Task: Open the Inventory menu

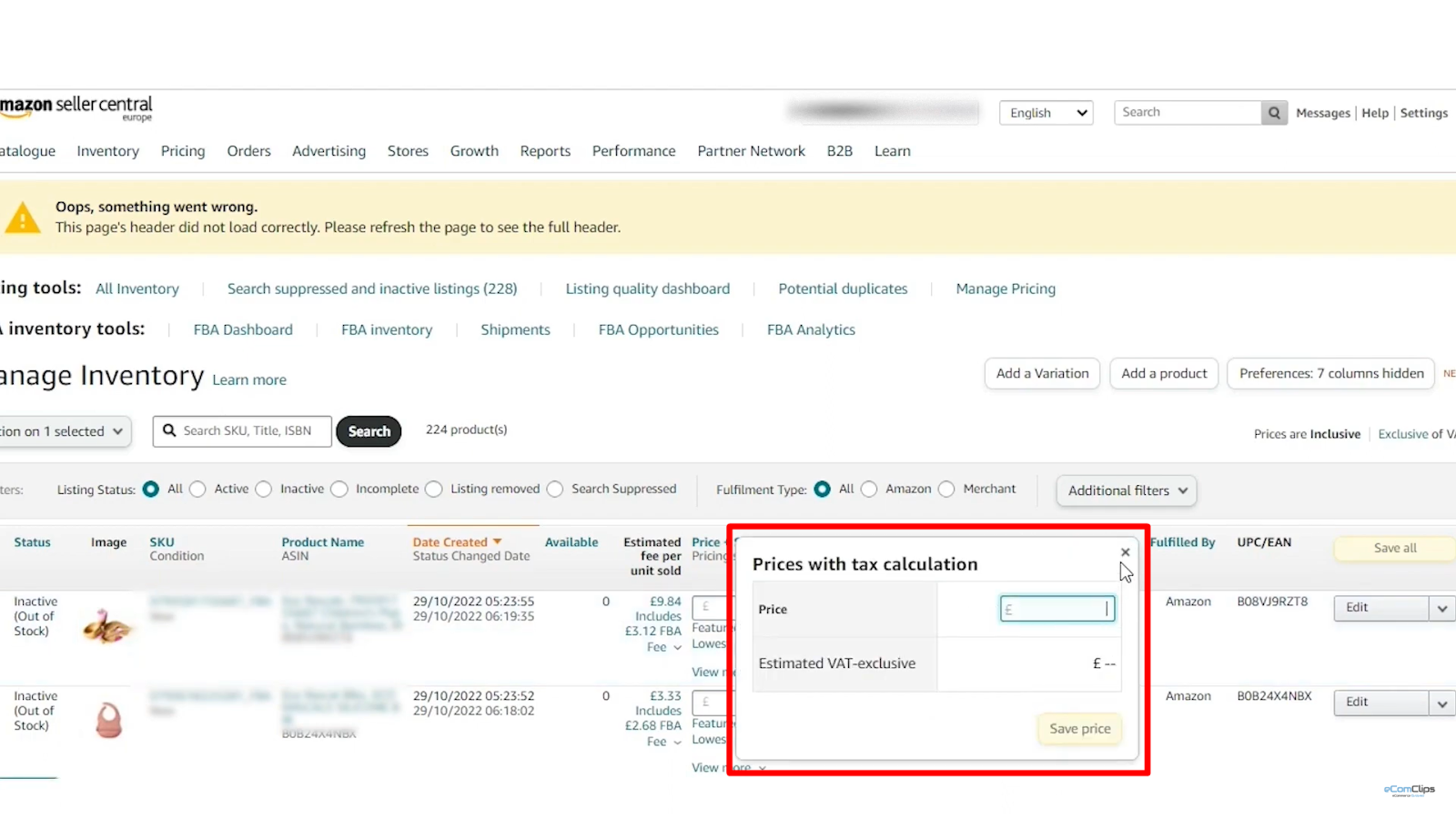Action: (108, 151)
